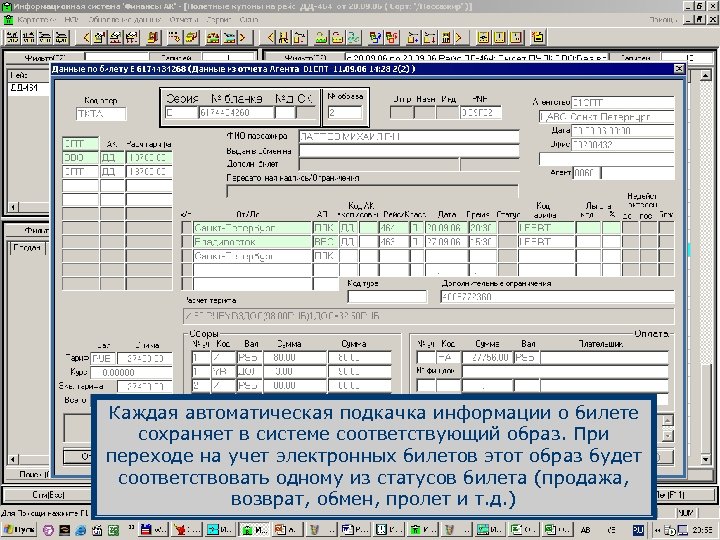Click the Internet Explorer quick launch icon
This screenshot has width=720, height=540.
pyautogui.click(x=80, y=530)
